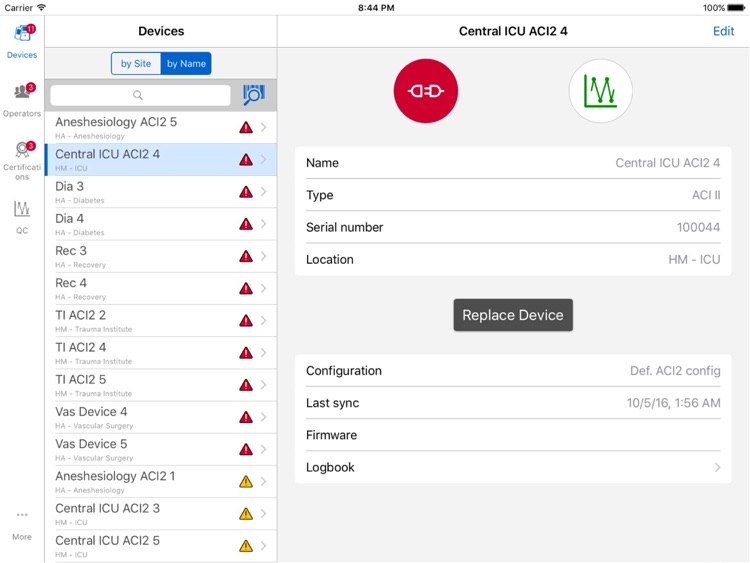This screenshot has width=750, height=563.
Task: Tap red alert icon for Rec 4
Action: (246, 288)
